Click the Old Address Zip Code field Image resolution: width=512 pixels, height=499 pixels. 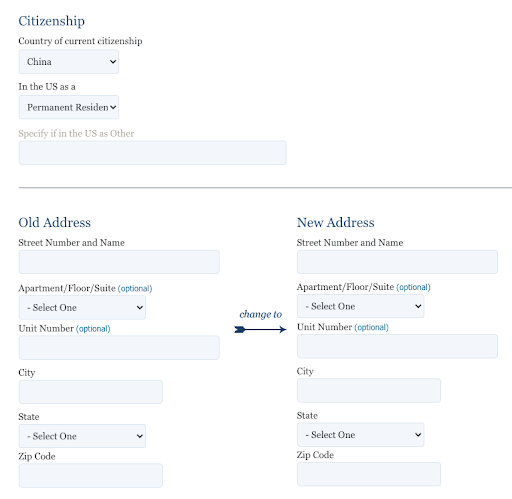tap(91, 475)
